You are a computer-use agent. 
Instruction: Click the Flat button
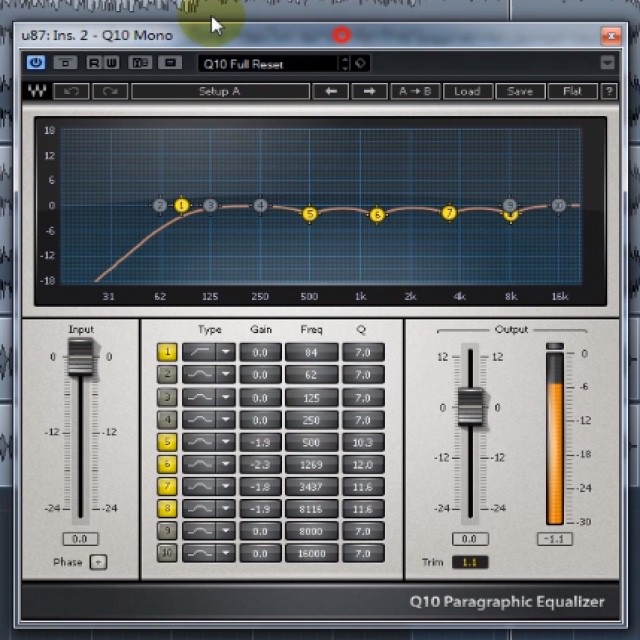tap(572, 91)
